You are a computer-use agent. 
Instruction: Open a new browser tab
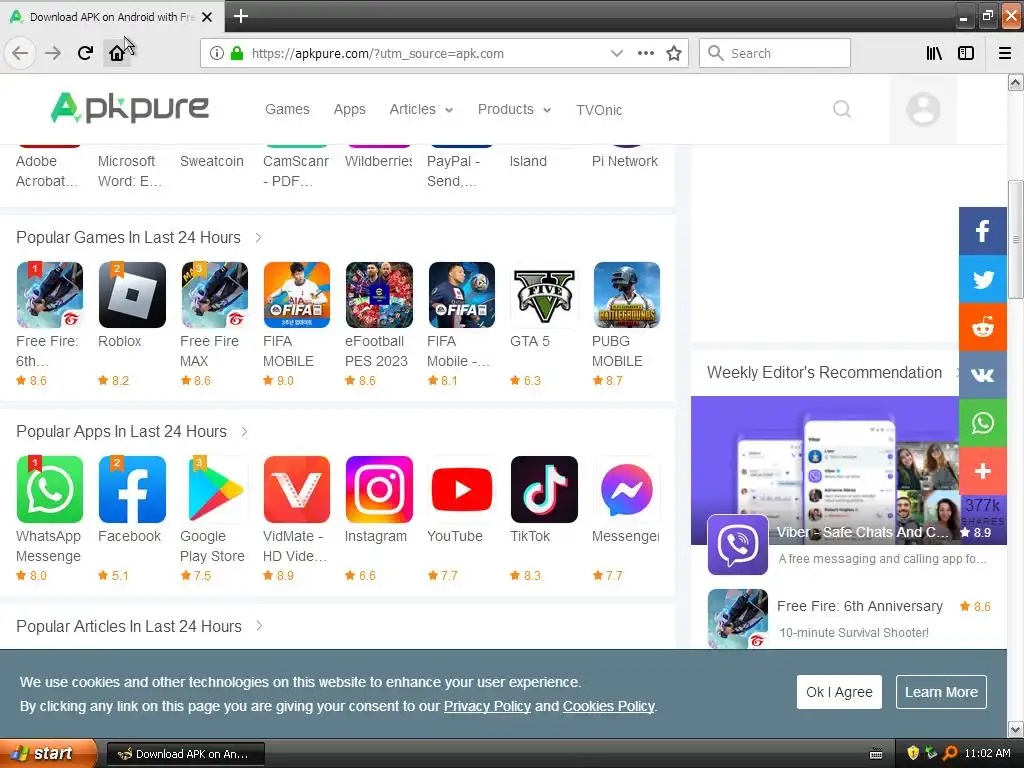click(x=240, y=16)
